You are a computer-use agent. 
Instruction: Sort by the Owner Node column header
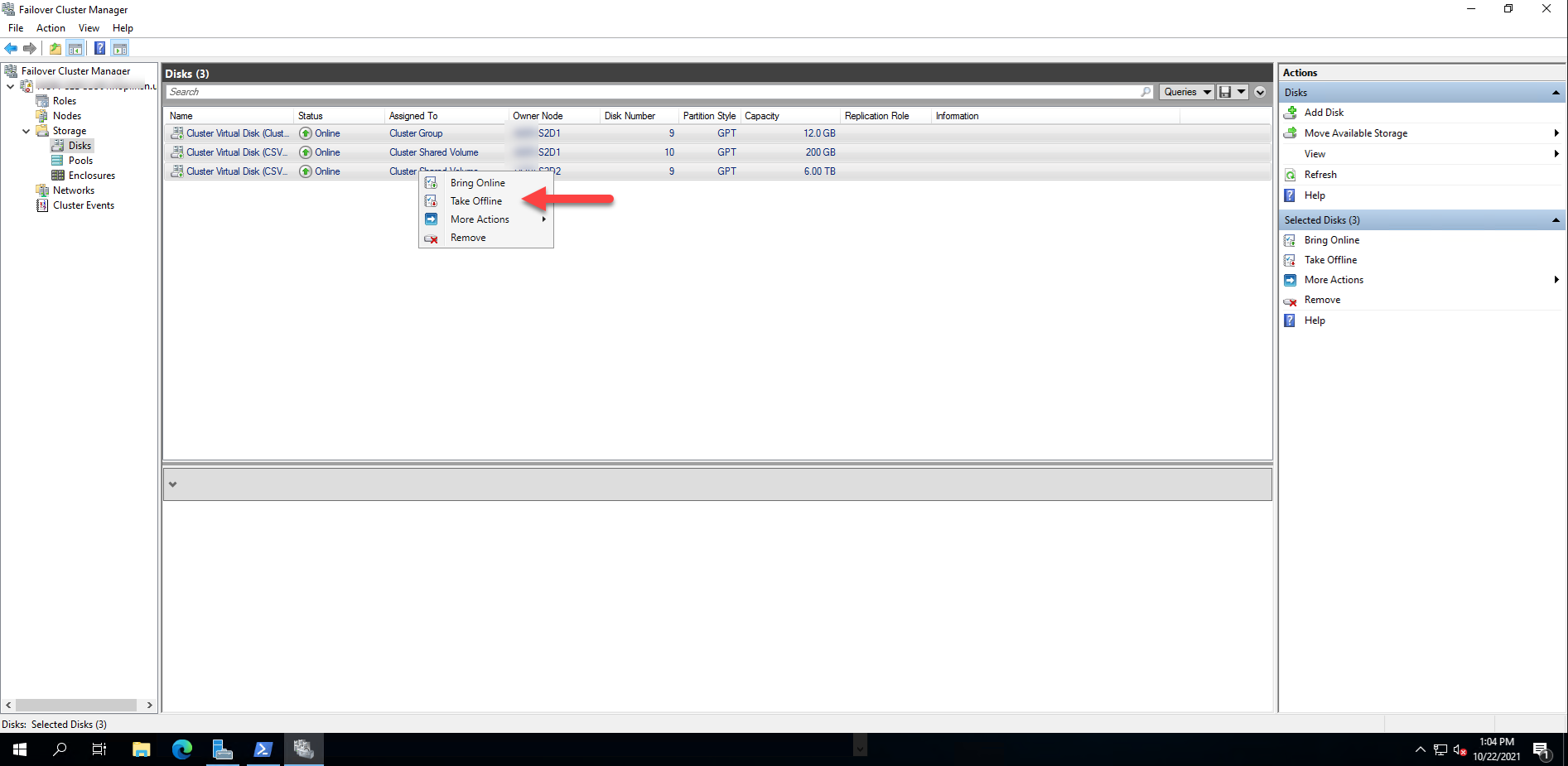[x=554, y=116]
